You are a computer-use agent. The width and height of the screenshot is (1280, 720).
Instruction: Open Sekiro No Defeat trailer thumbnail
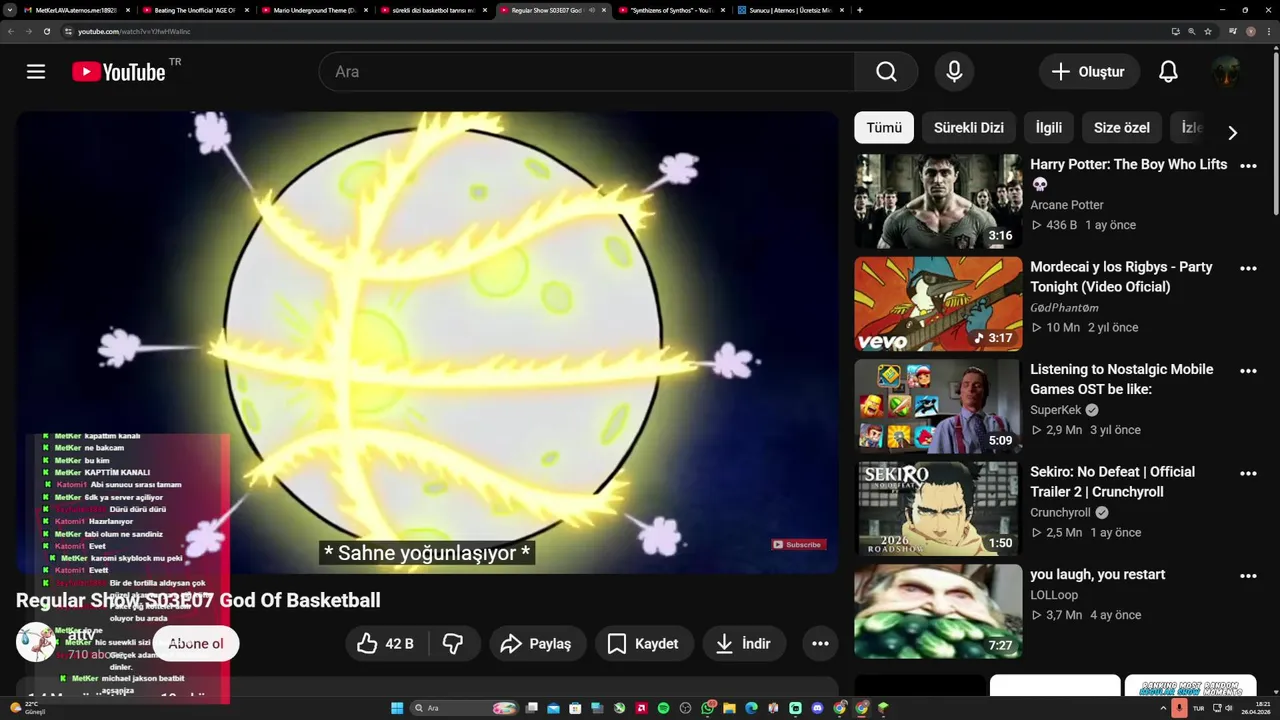point(938,509)
